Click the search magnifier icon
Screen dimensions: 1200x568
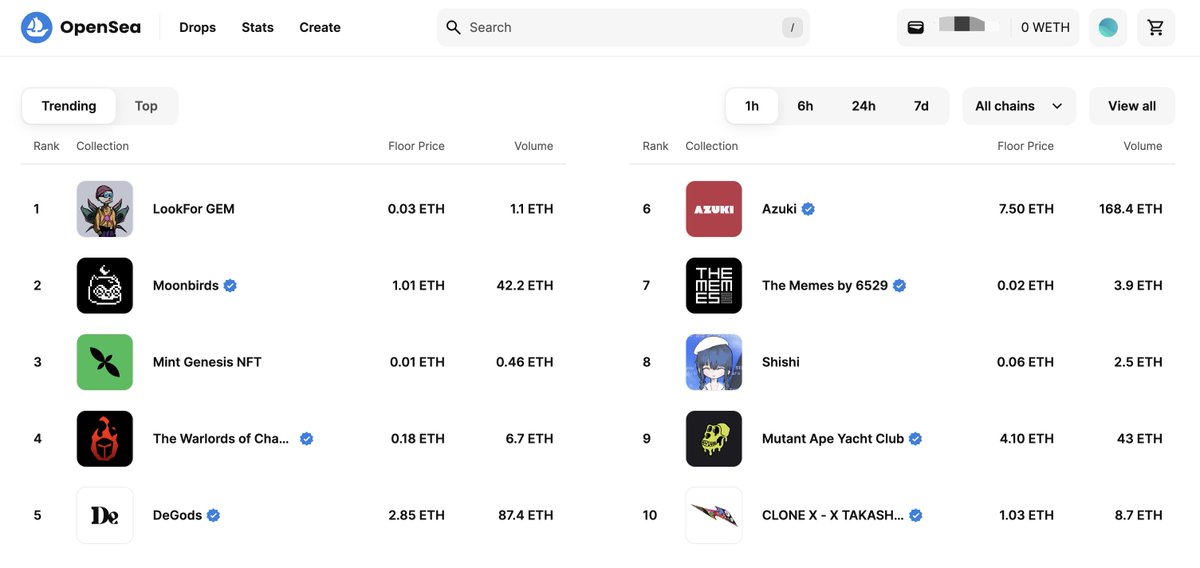click(454, 28)
